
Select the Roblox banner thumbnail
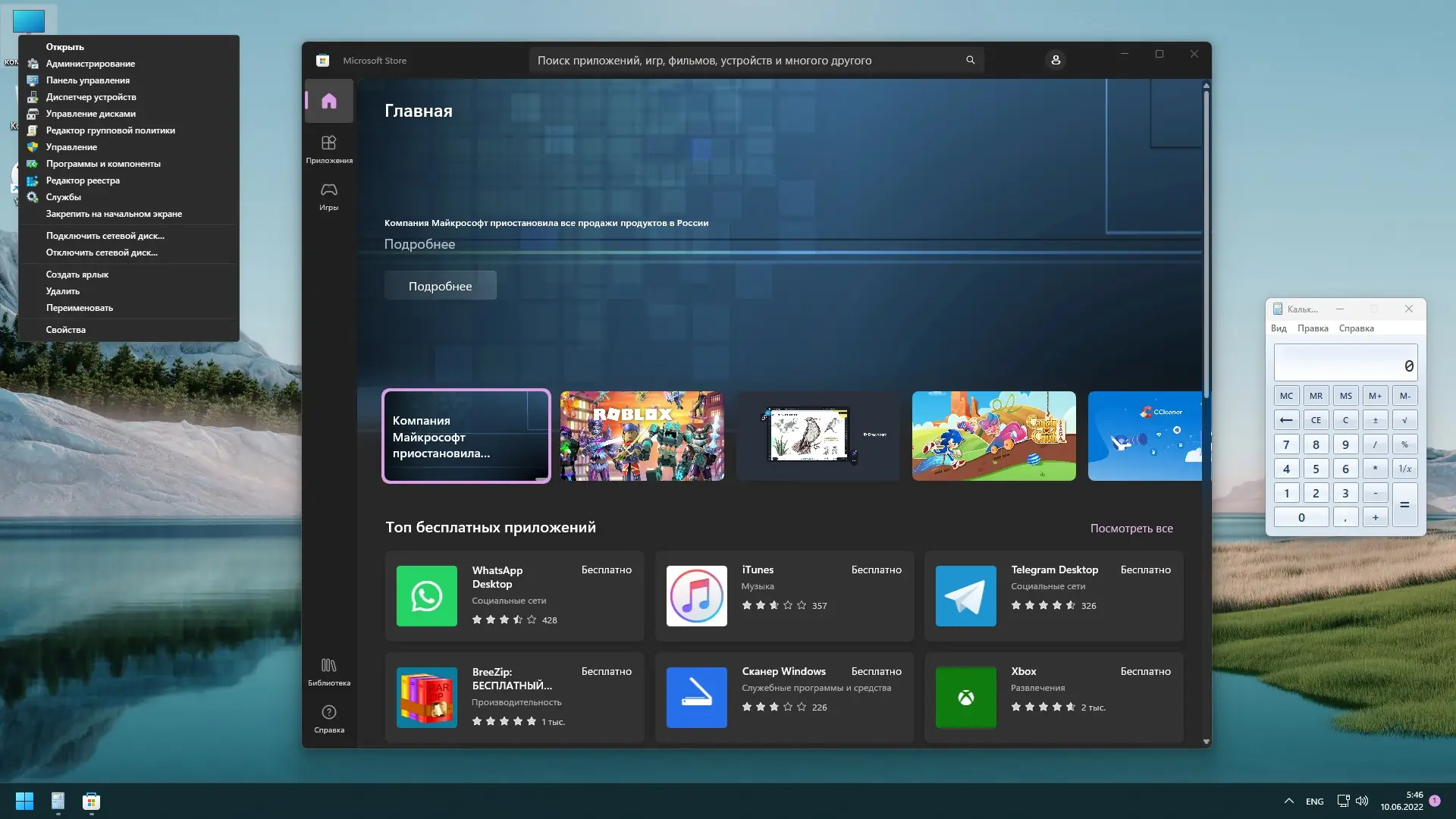click(x=642, y=436)
